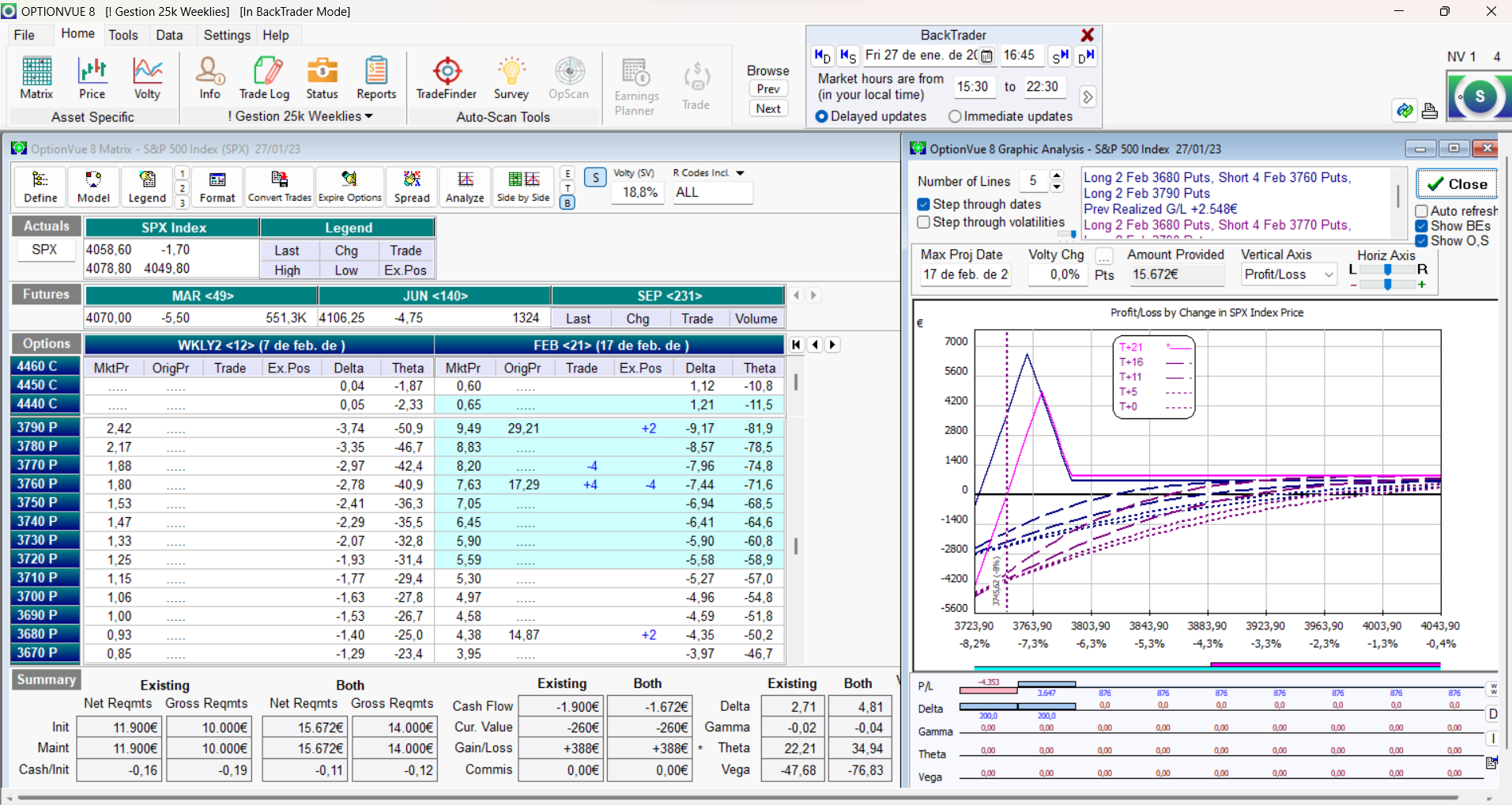Click Browse Next button
The image size is (1512, 805).
(768, 108)
